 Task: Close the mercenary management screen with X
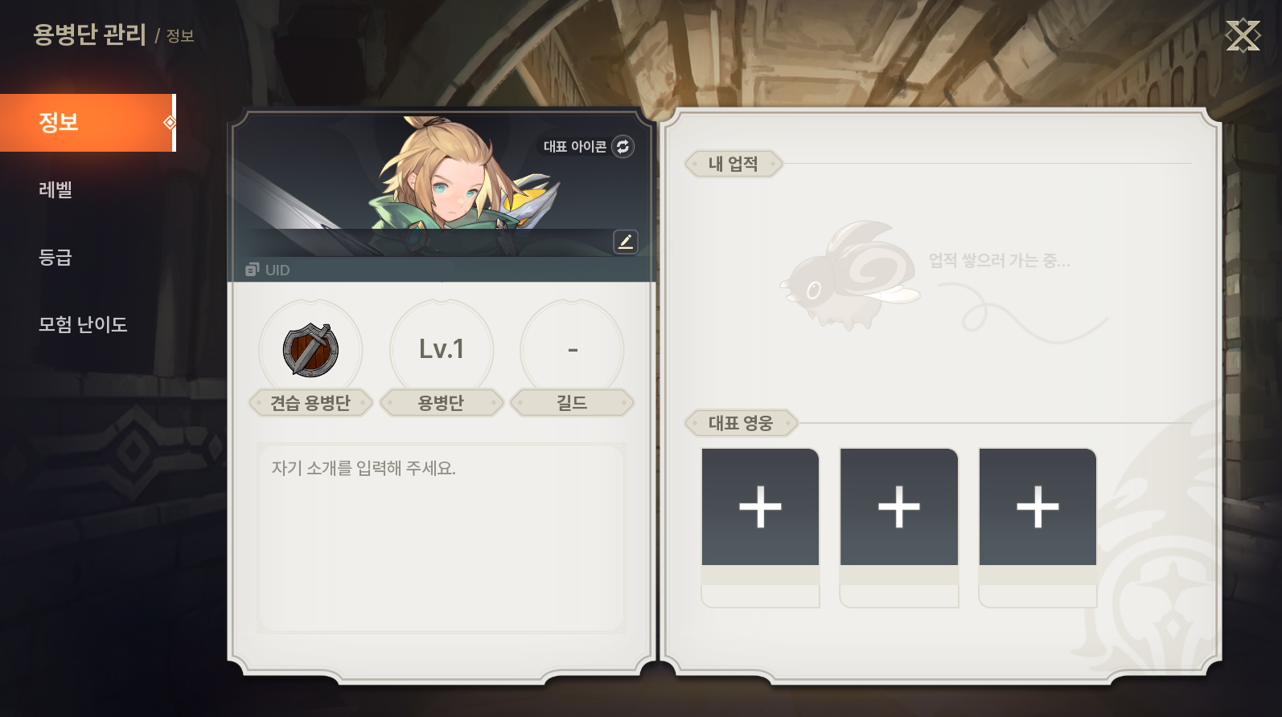click(1243, 35)
